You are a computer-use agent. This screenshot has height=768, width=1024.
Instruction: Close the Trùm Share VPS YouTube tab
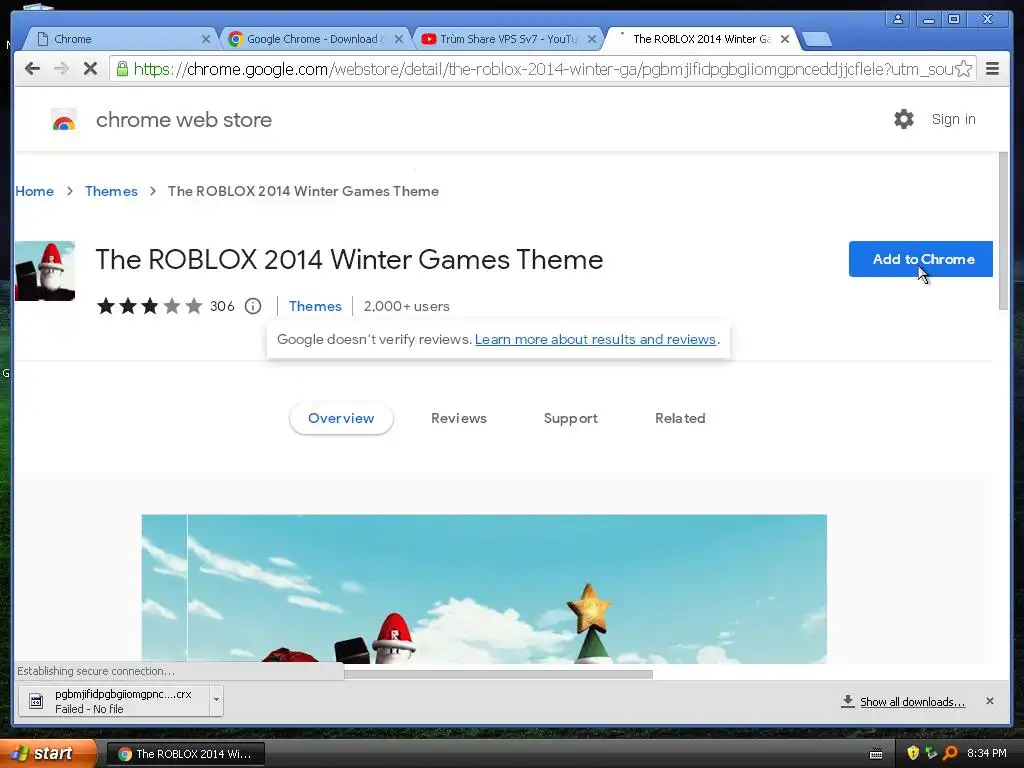pyautogui.click(x=592, y=39)
